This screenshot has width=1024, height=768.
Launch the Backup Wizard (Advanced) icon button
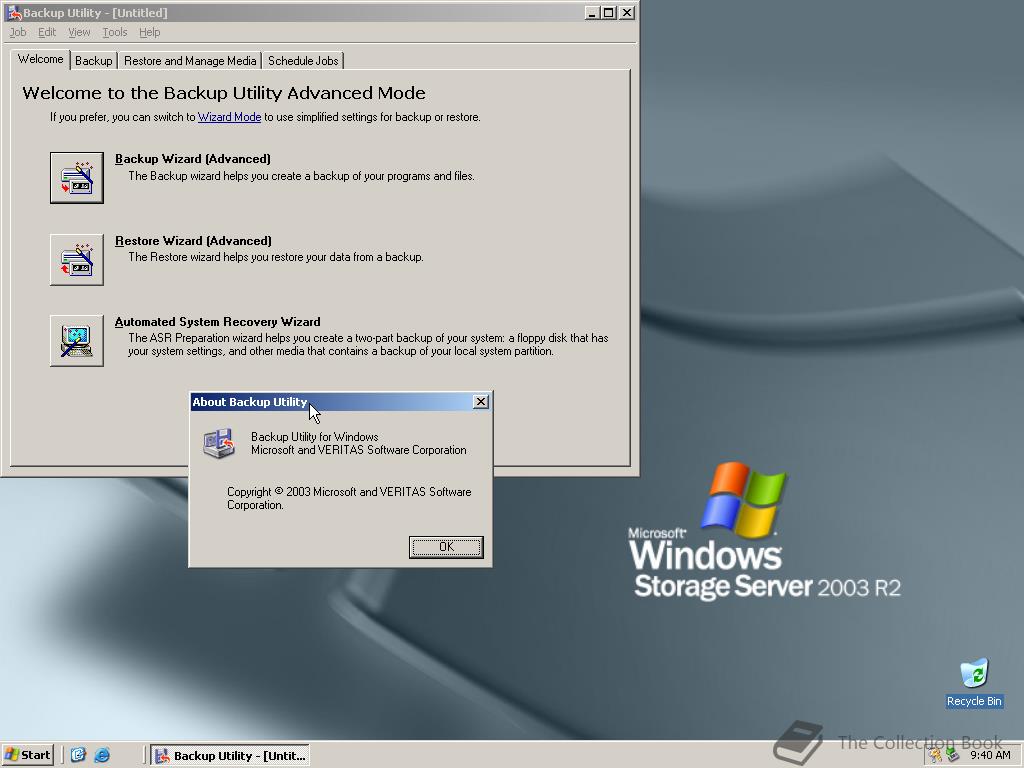(76, 178)
